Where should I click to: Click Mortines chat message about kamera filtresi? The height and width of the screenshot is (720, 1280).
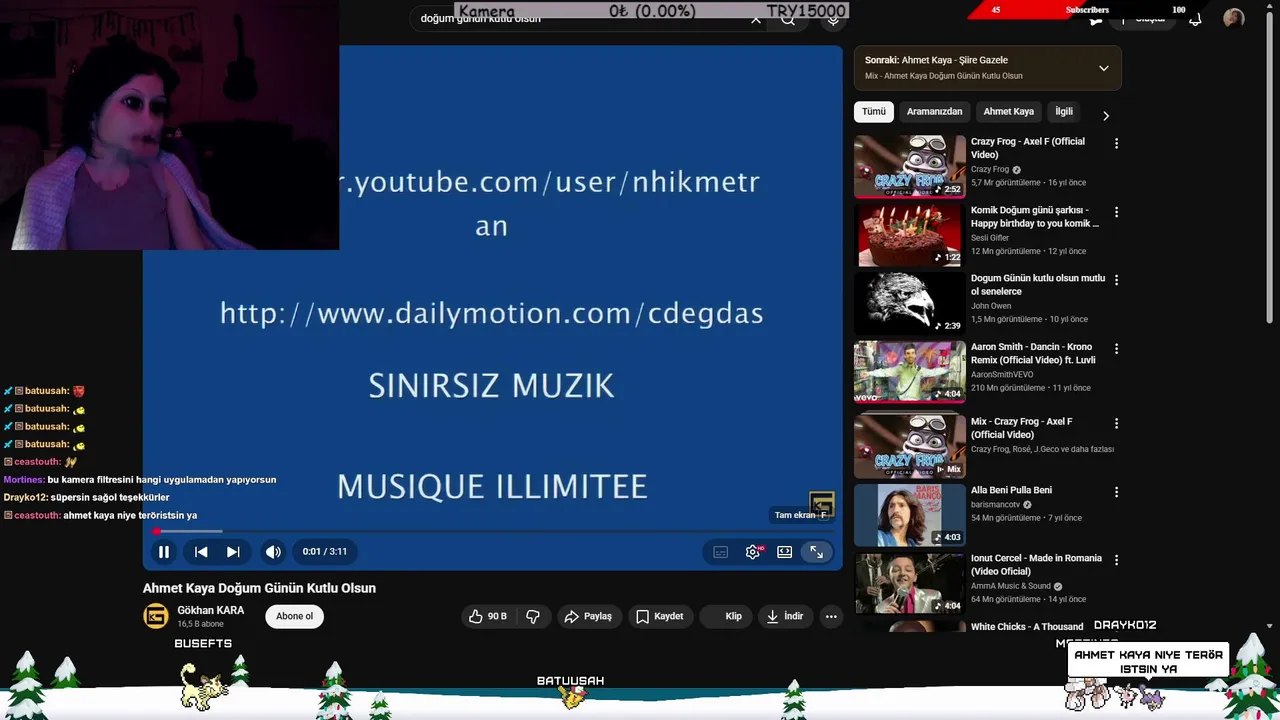pos(140,480)
